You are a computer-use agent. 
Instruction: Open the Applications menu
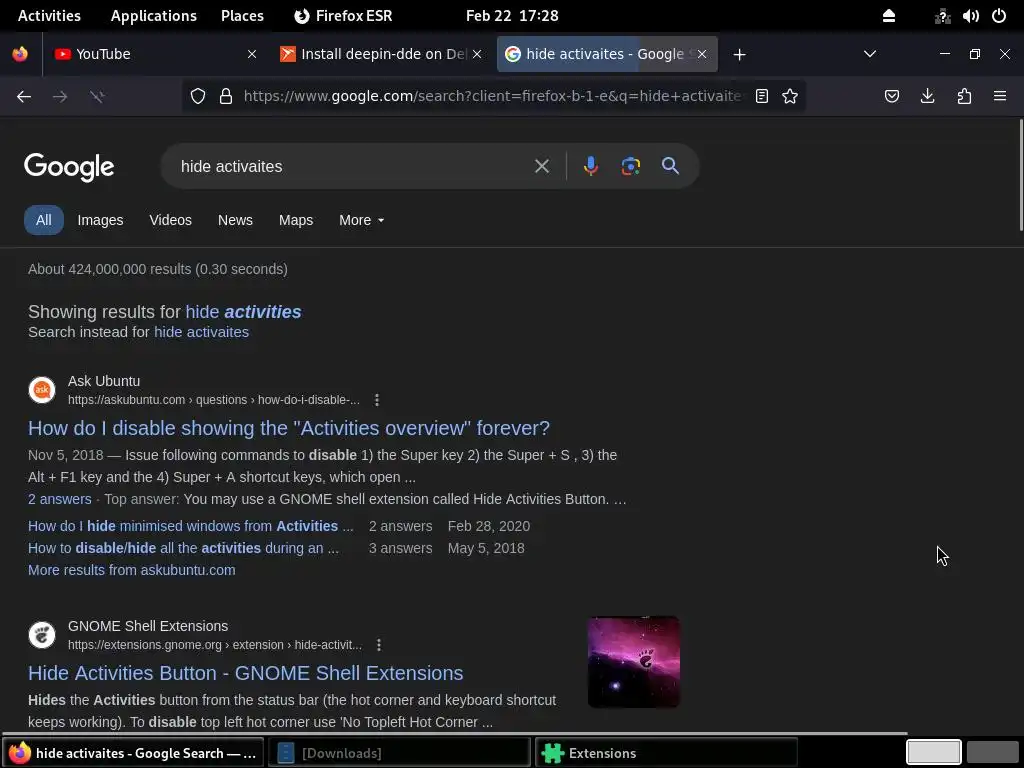[153, 16]
